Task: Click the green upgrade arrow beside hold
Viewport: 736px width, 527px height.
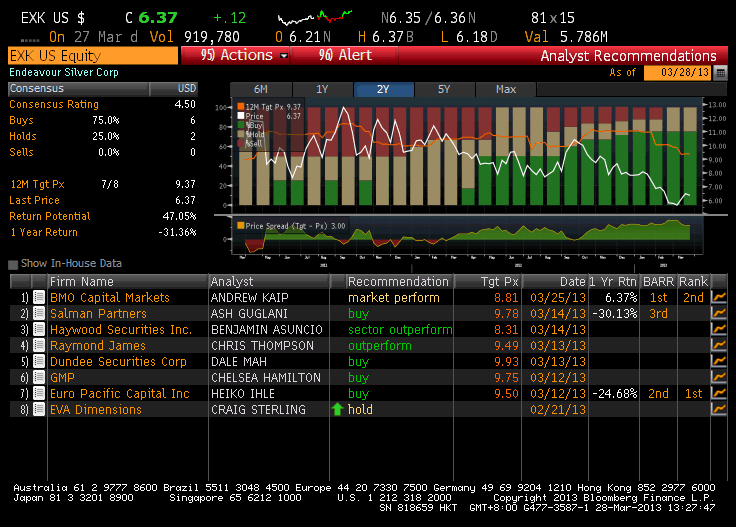Action: tap(337, 409)
